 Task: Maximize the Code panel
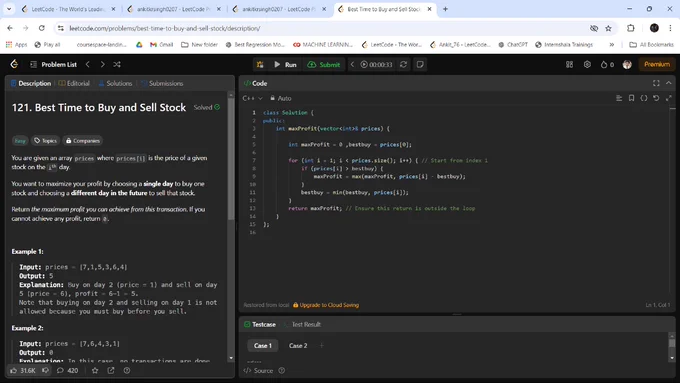point(656,83)
